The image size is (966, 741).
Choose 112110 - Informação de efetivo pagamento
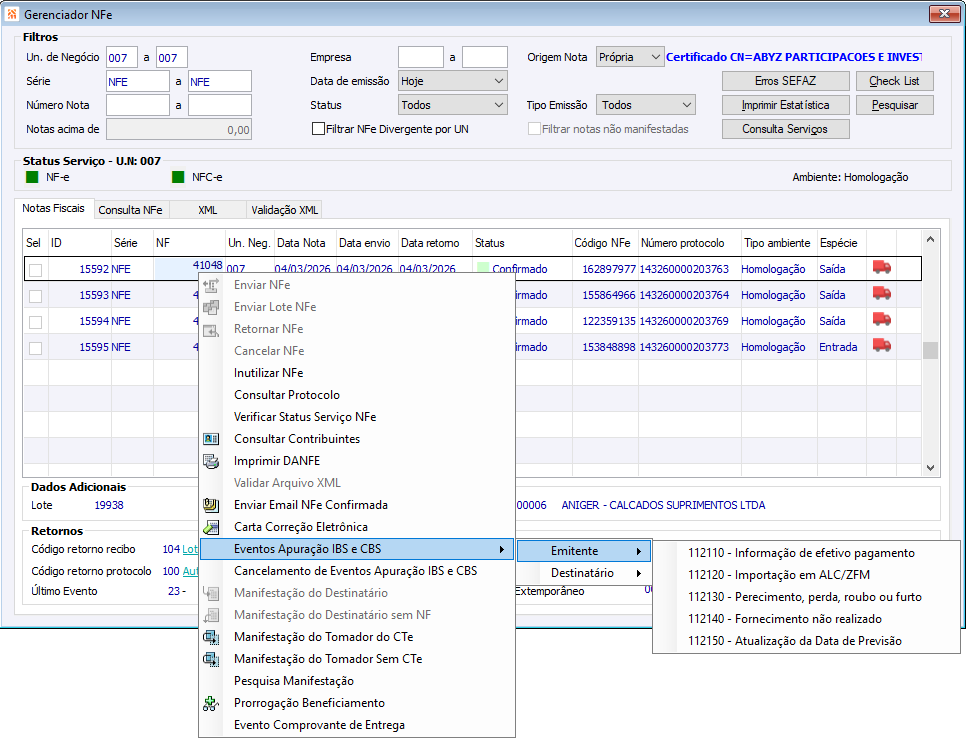pos(800,553)
